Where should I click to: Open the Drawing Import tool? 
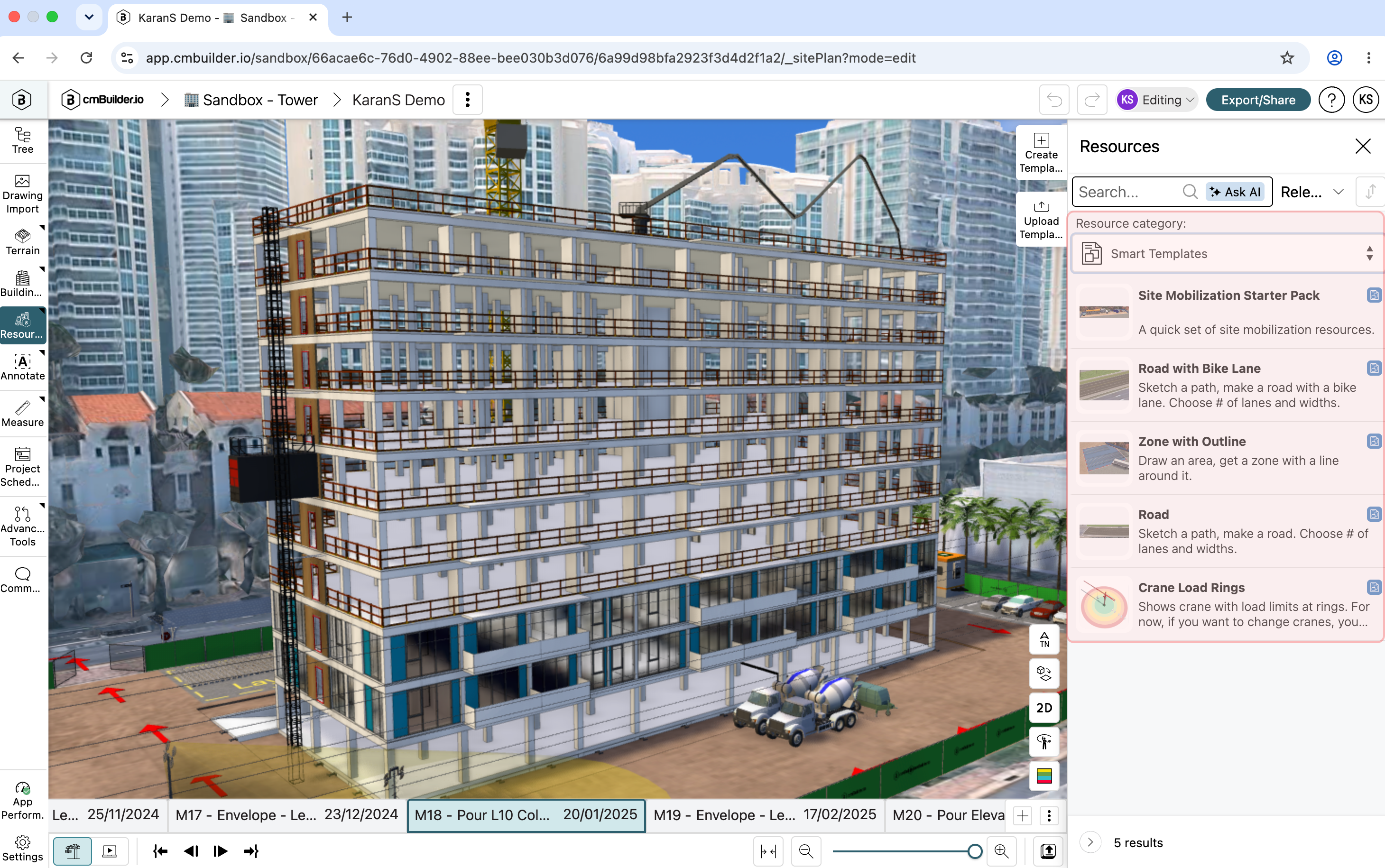point(22,194)
